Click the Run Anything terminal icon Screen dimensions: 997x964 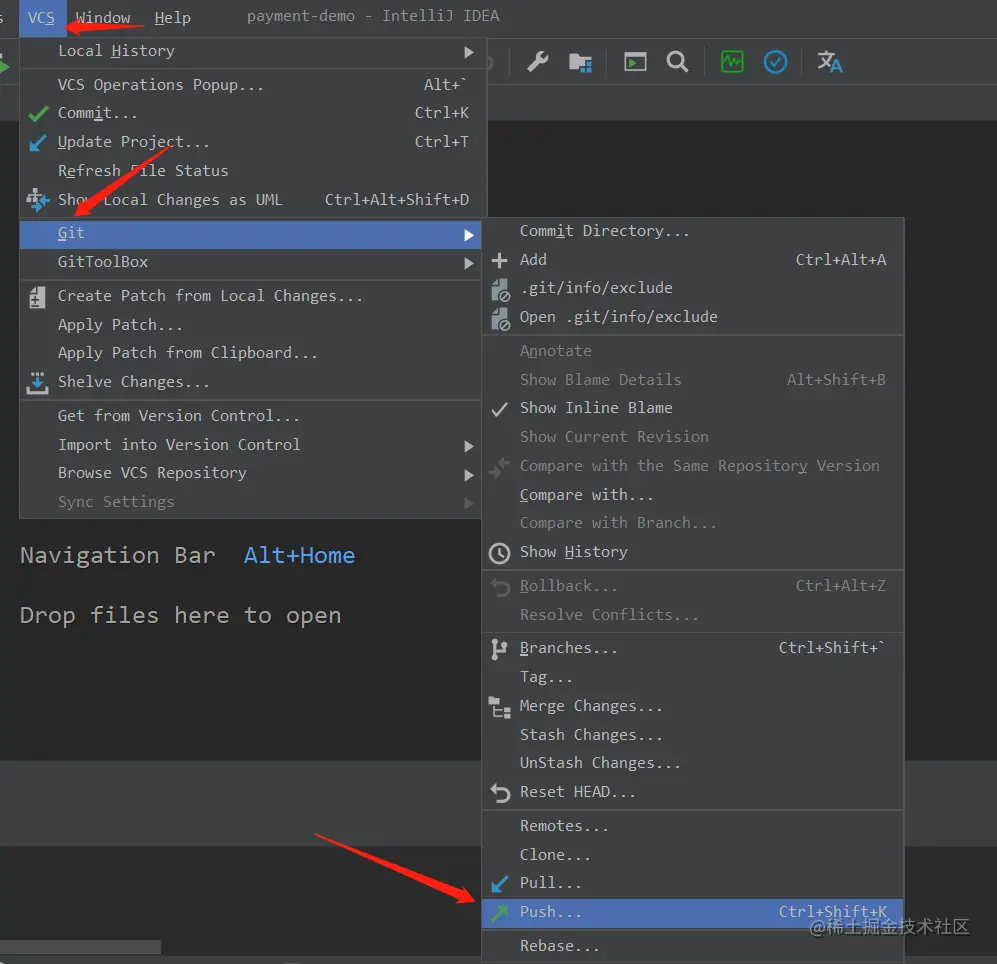pyautogui.click(x=635, y=62)
